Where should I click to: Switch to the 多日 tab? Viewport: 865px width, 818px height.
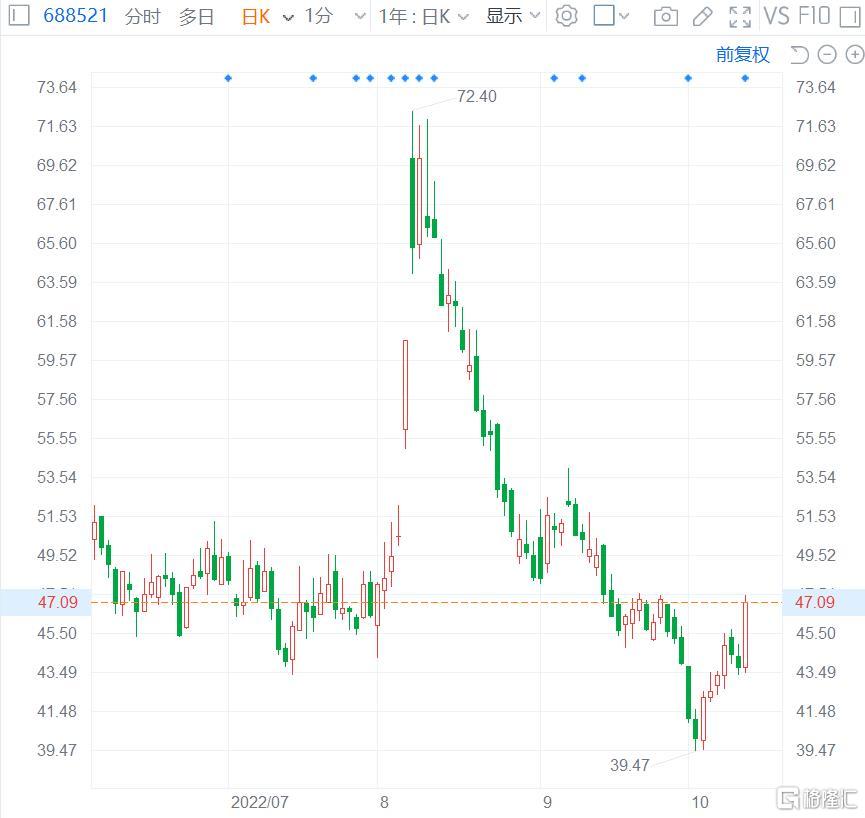[x=196, y=17]
